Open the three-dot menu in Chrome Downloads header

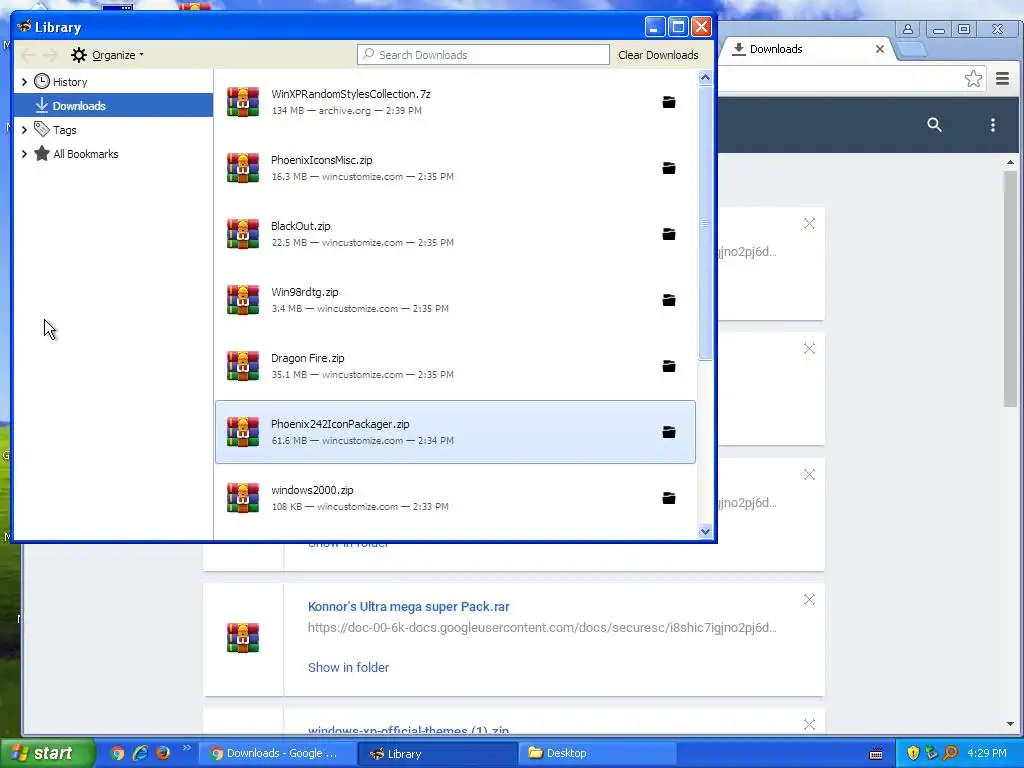pyautogui.click(x=993, y=125)
